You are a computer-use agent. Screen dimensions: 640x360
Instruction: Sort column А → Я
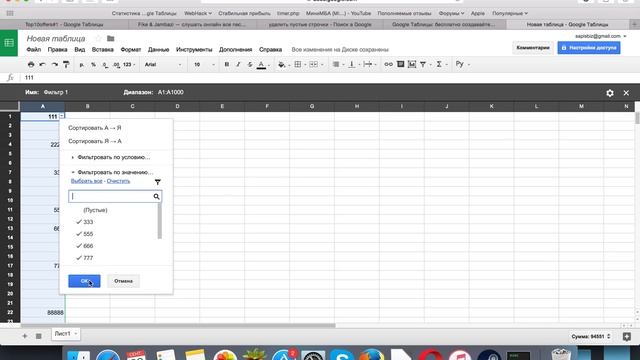coord(95,128)
